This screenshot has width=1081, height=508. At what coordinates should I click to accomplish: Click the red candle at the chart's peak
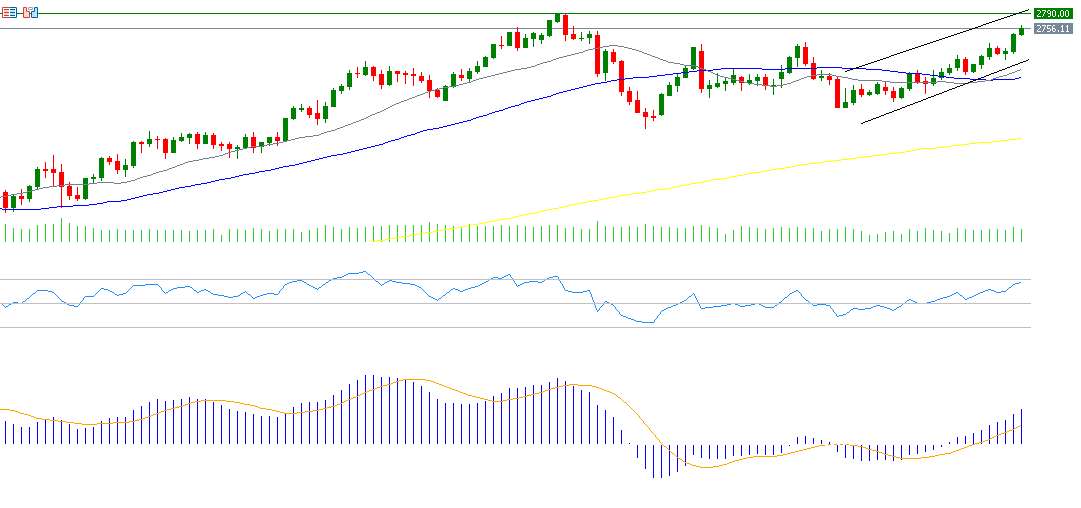coord(565,26)
